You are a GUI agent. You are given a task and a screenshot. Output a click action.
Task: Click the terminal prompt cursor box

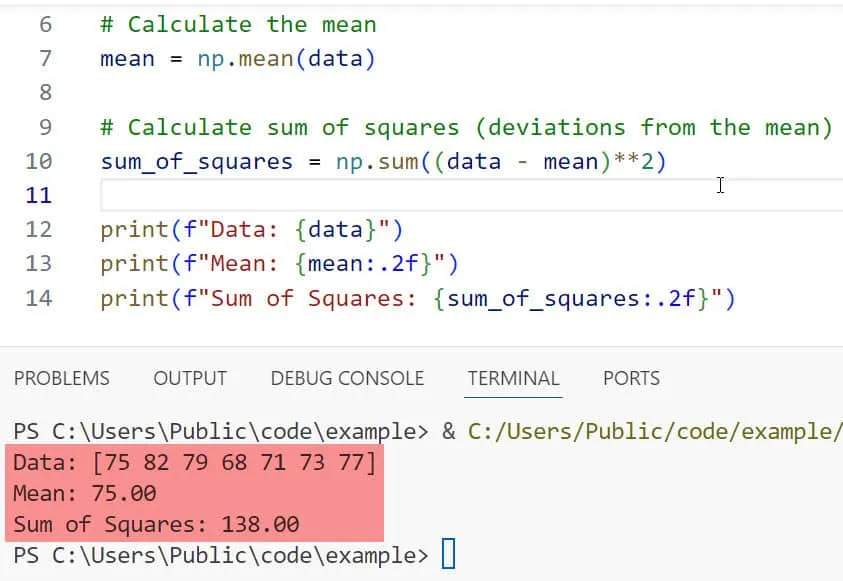[x=448, y=554]
